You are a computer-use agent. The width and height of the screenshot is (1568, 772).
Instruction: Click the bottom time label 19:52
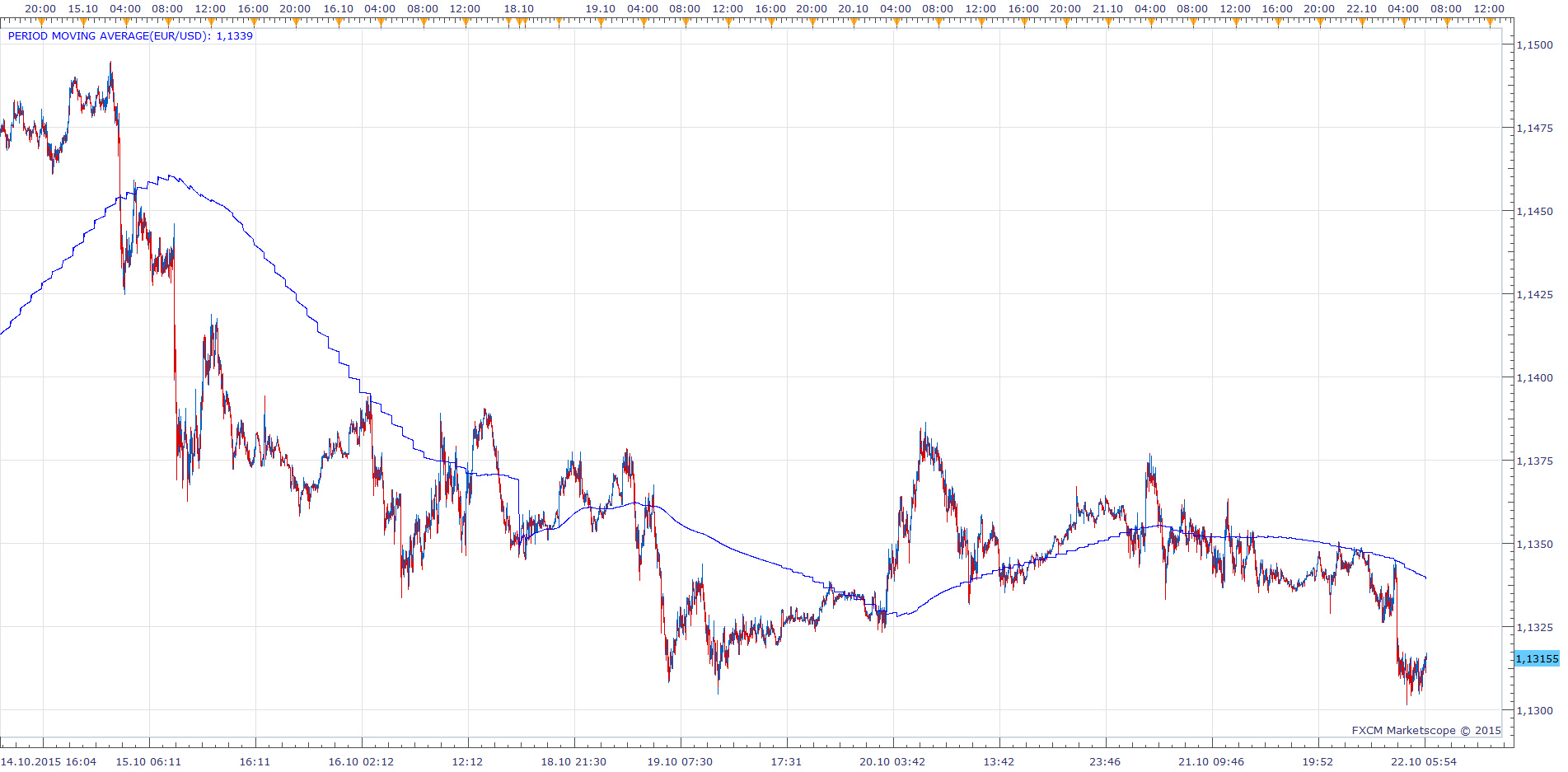(1318, 761)
